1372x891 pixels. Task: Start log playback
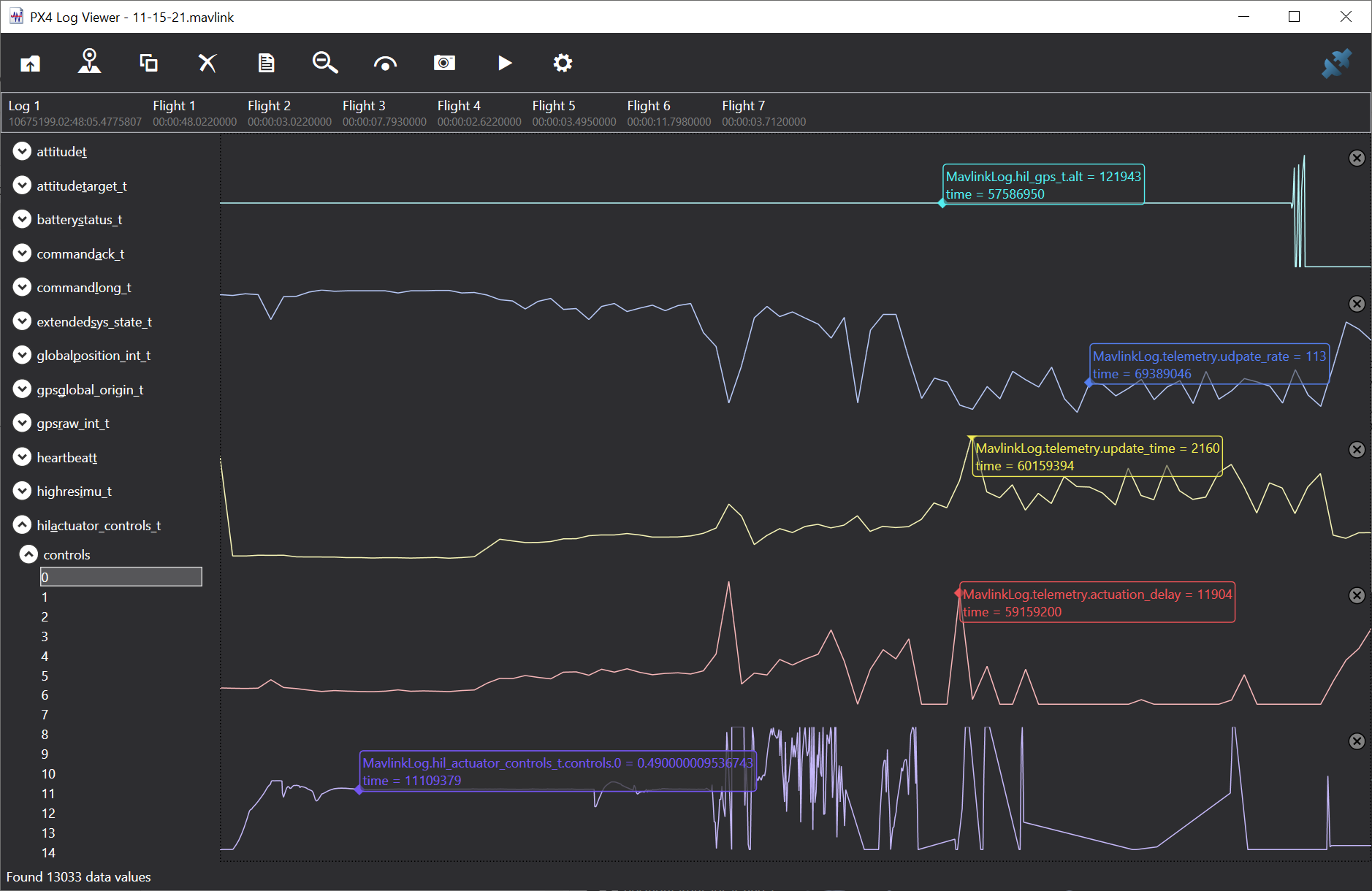(505, 63)
